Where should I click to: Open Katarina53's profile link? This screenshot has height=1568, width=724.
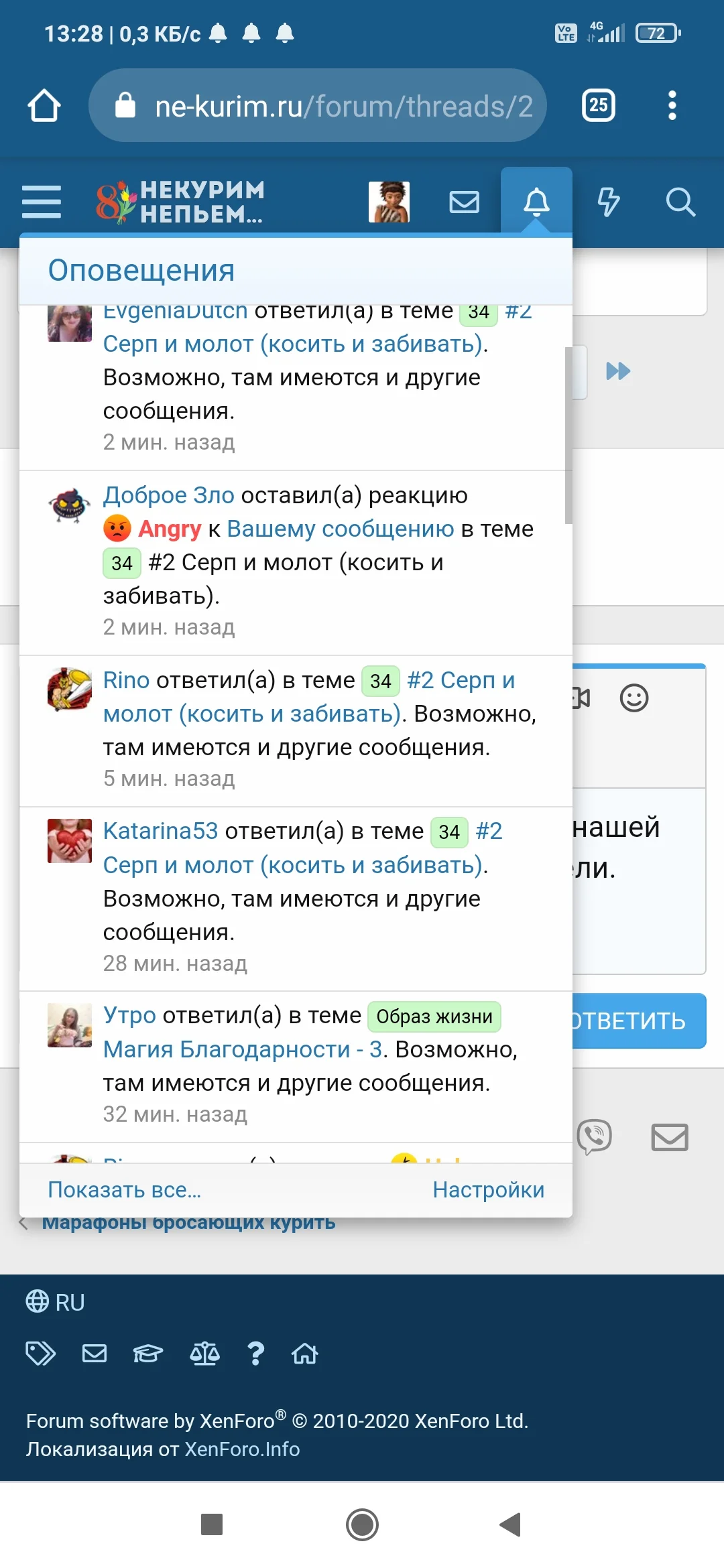[161, 831]
